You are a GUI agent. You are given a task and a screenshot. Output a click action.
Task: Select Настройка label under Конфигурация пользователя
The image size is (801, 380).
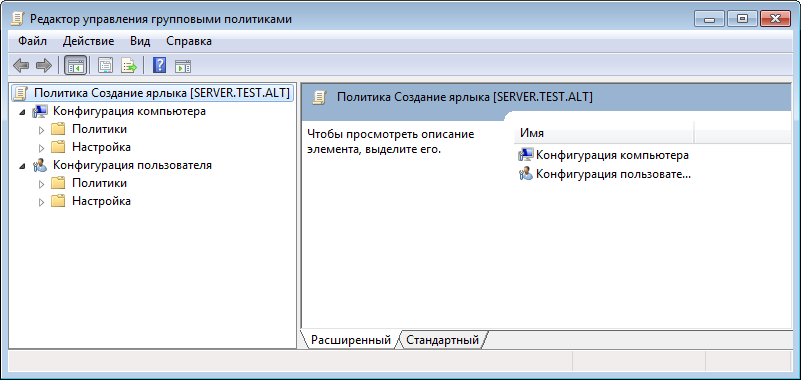click(x=101, y=201)
